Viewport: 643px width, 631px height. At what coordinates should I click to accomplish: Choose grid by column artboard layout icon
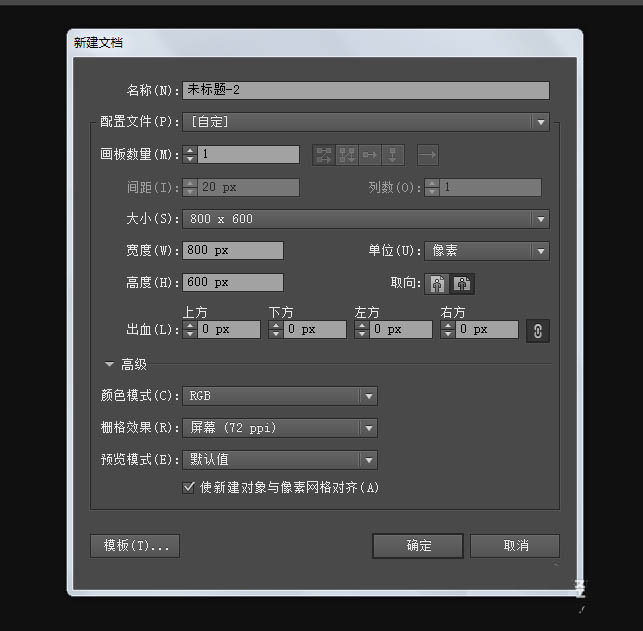(347, 155)
